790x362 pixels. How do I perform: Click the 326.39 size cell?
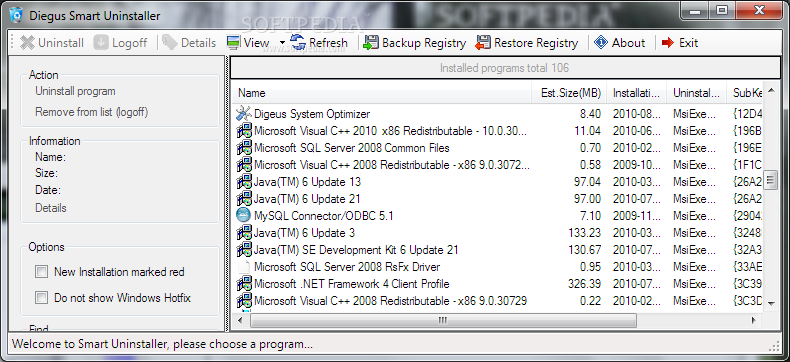pos(584,283)
